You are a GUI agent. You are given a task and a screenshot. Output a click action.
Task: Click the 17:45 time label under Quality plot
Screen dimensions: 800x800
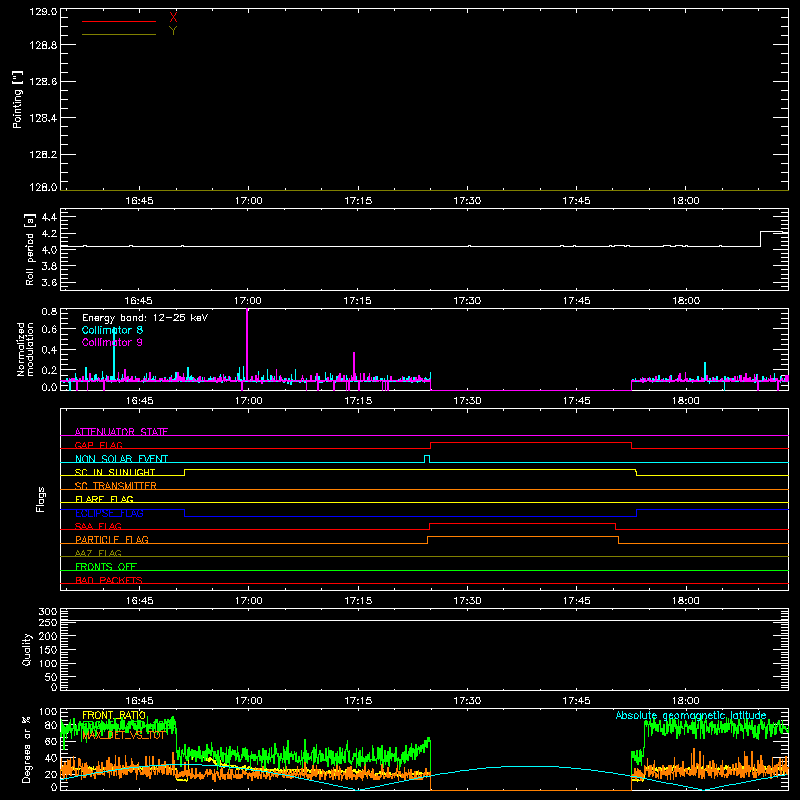coord(577,701)
